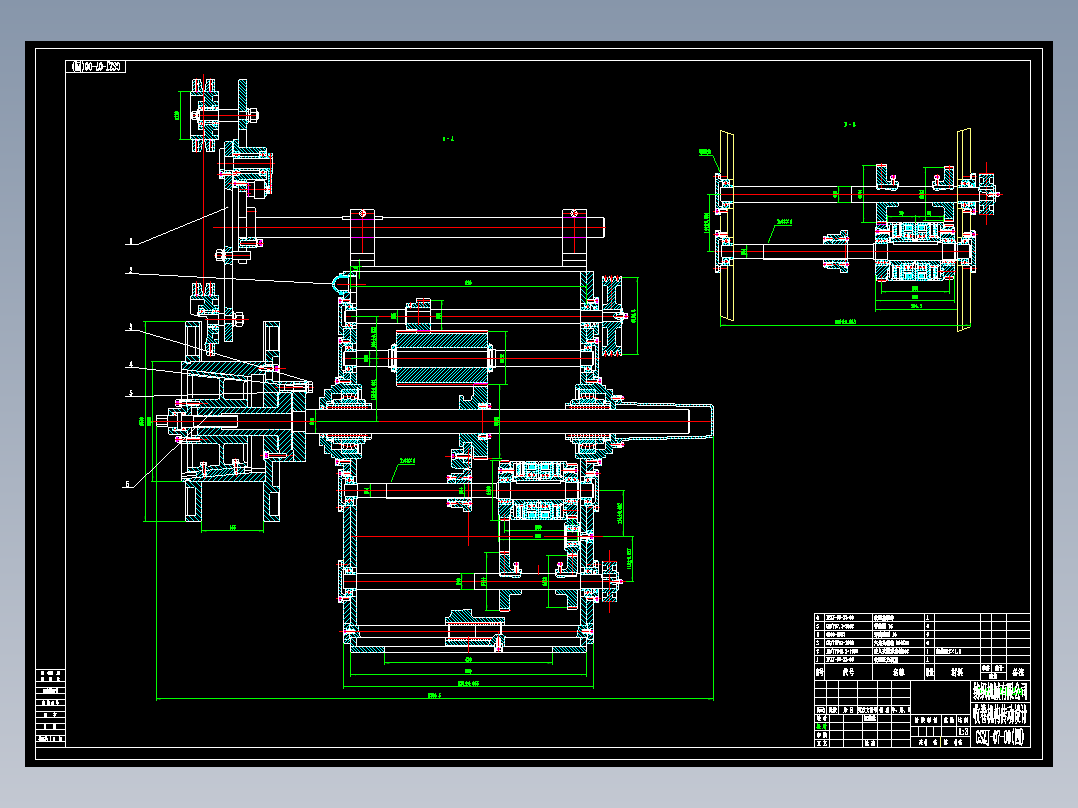
Task: Select the part callout numbered 4
Action: coord(131,364)
